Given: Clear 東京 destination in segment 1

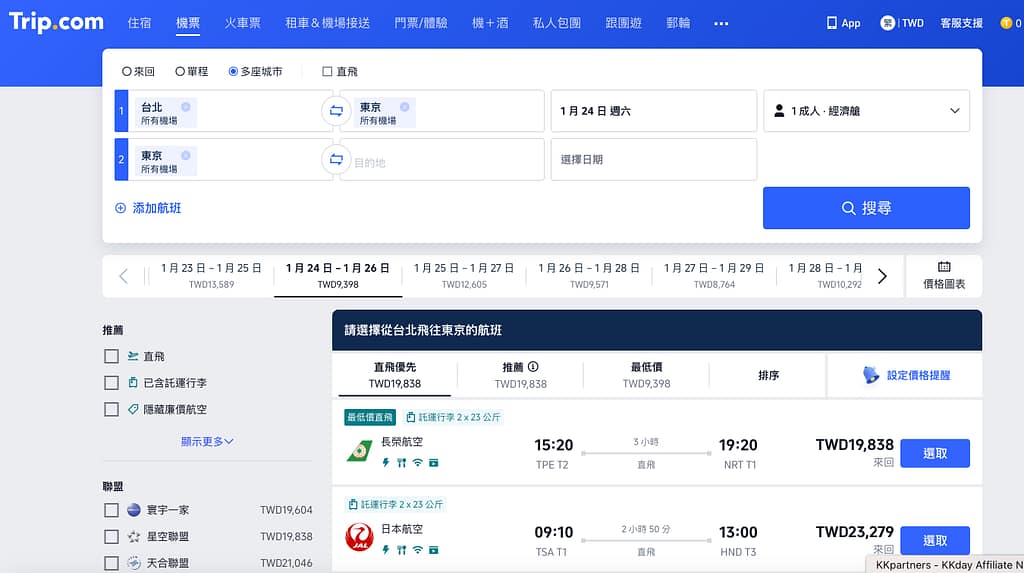Looking at the screenshot, I should (404, 106).
